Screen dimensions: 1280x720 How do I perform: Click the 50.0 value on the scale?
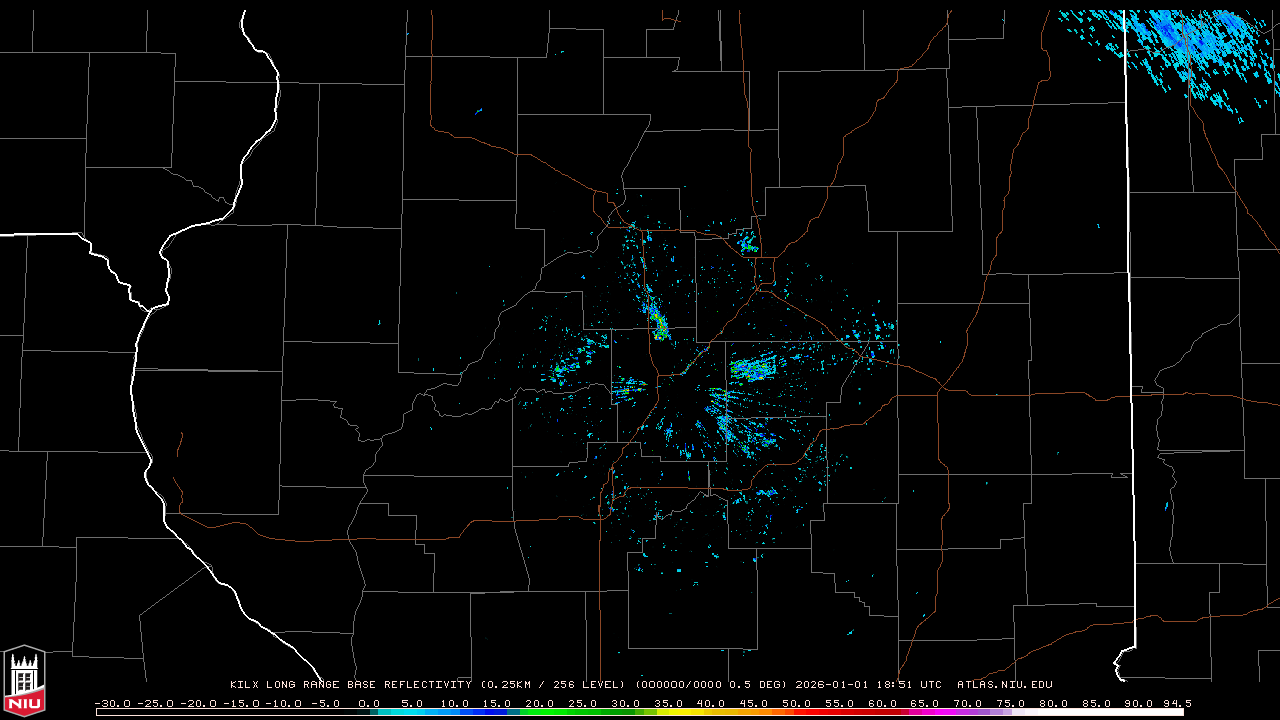797,703
